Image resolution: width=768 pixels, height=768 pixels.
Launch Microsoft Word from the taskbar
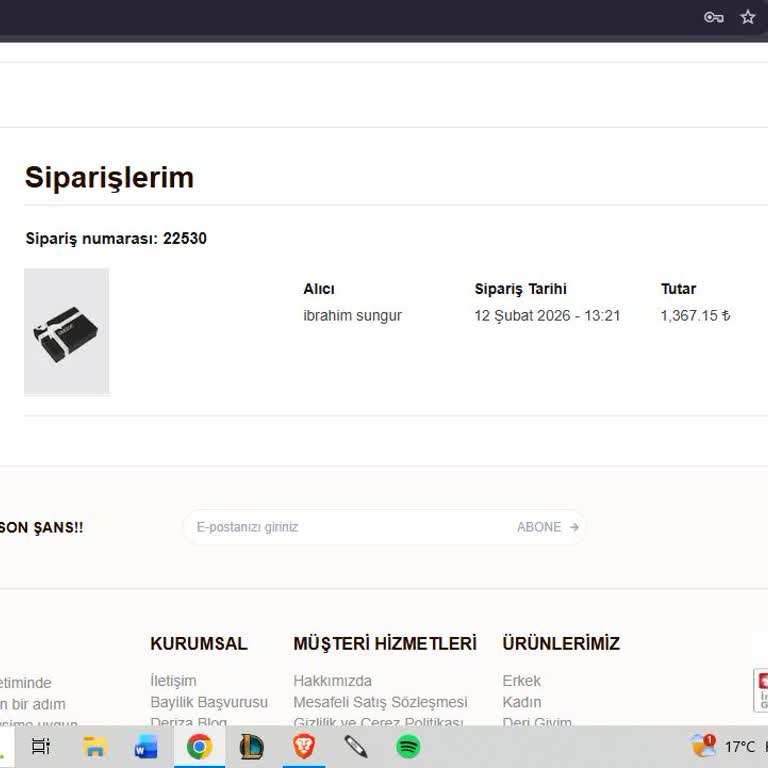coord(146,746)
